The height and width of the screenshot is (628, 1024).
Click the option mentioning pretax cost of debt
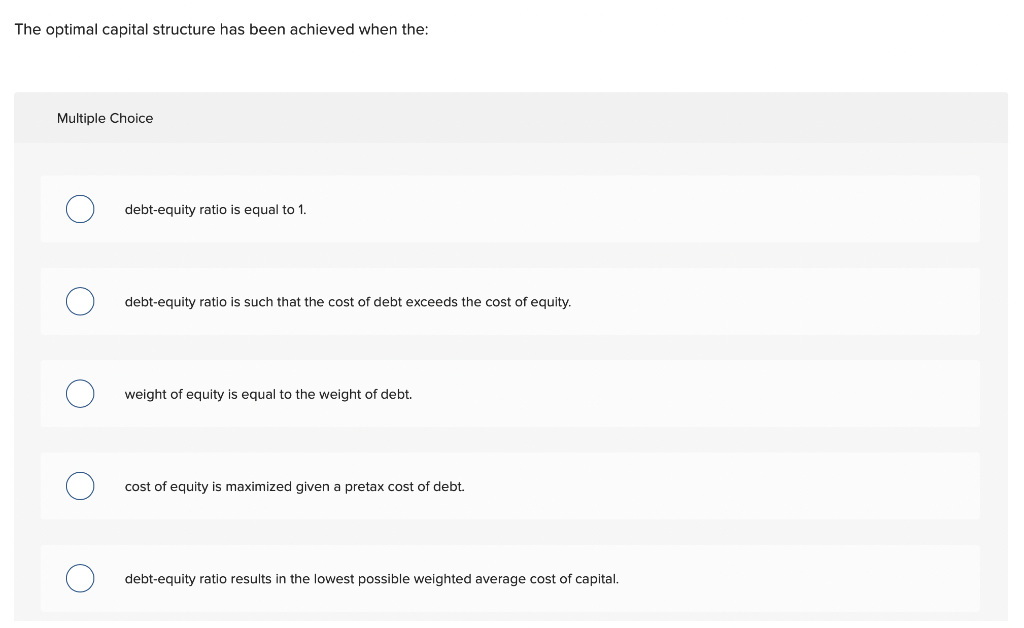(x=294, y=486)
